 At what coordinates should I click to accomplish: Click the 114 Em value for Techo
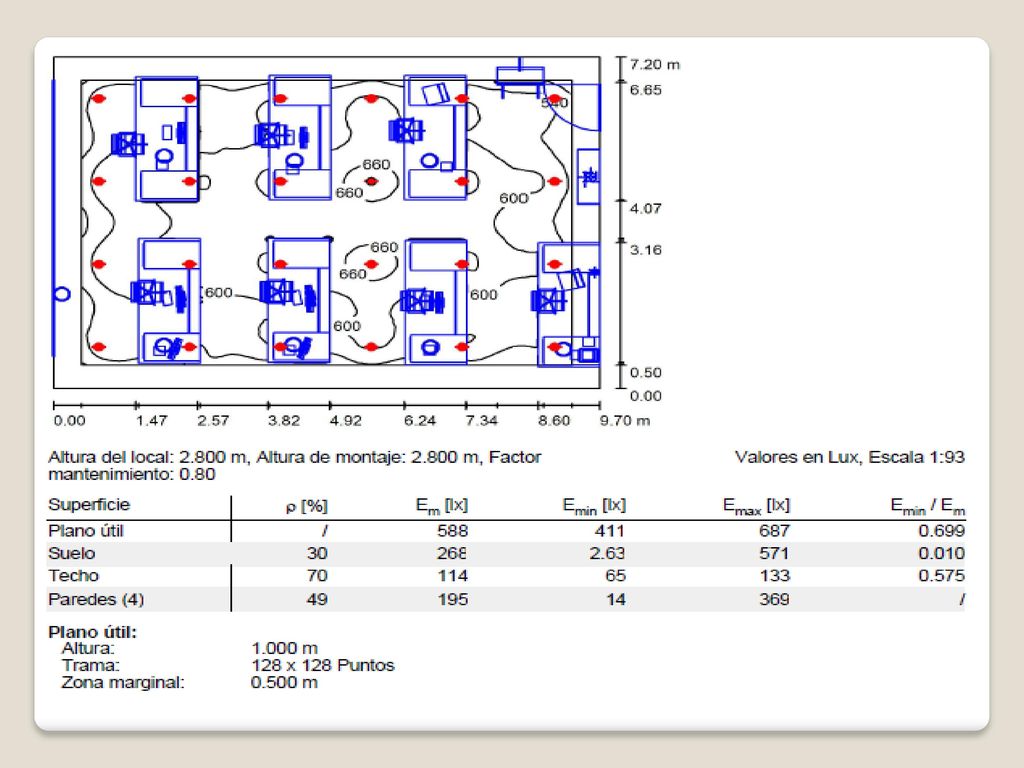[x=453, y=575]
